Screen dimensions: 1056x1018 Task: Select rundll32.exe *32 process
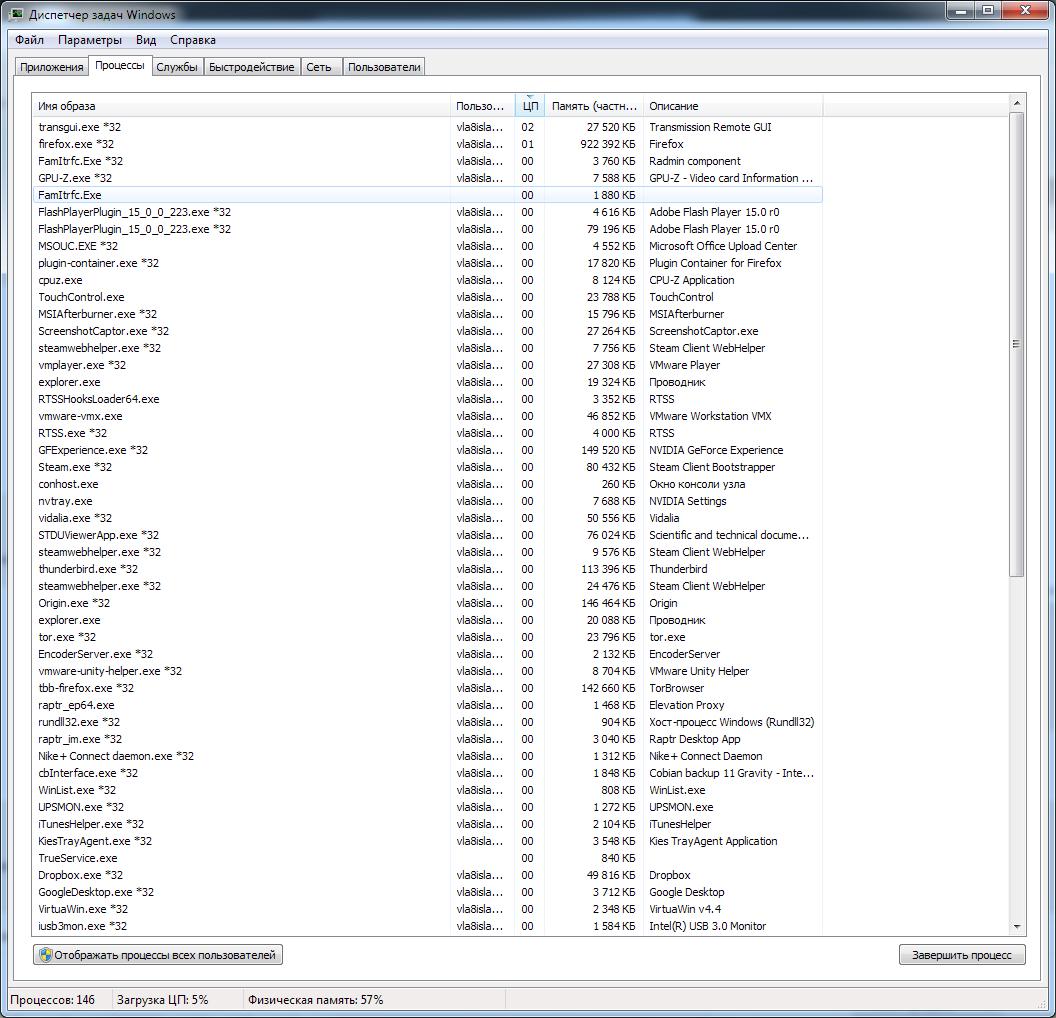tap(428, 722)
